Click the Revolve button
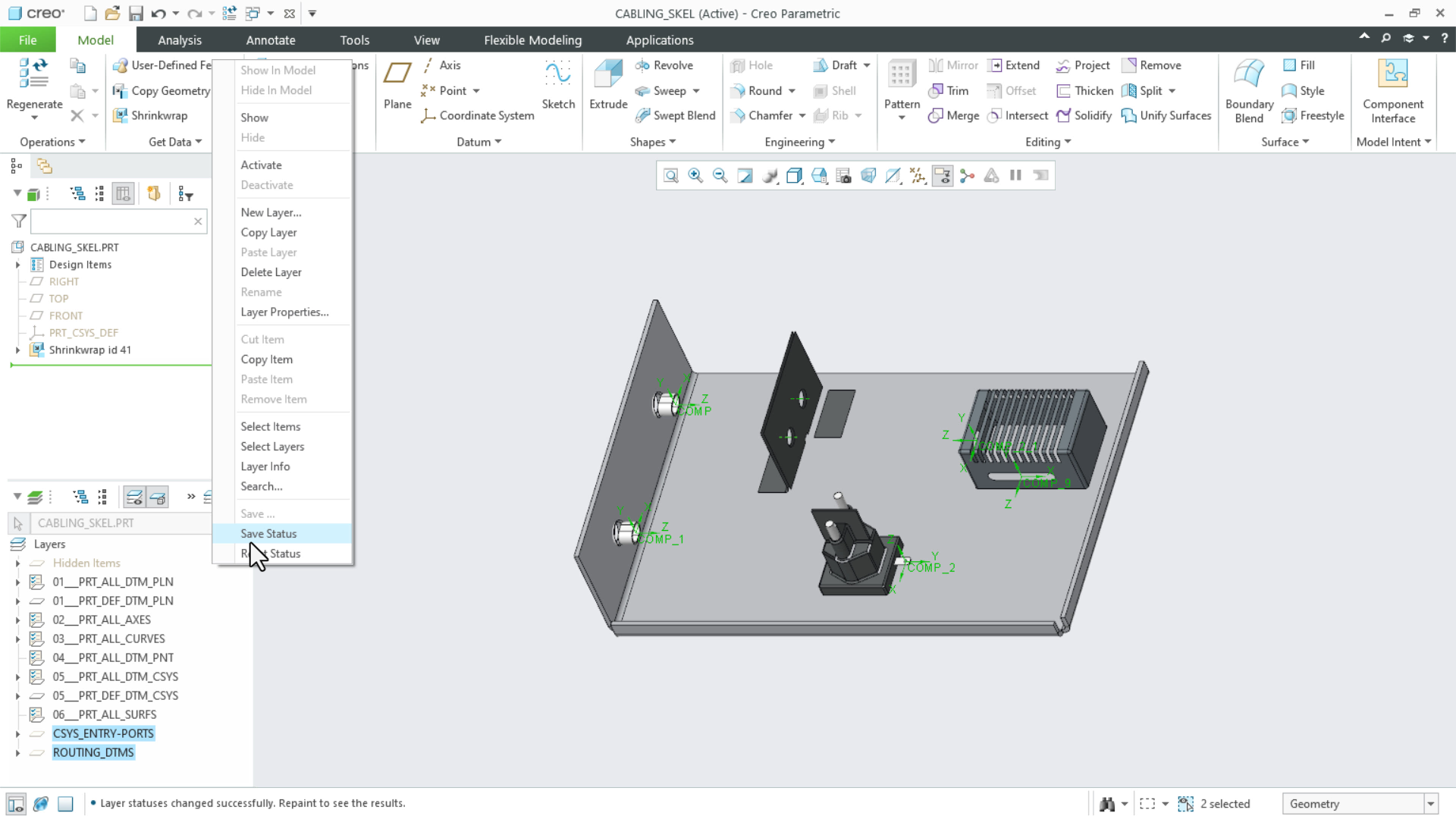The image size is (1456, 819). (664, 65)
